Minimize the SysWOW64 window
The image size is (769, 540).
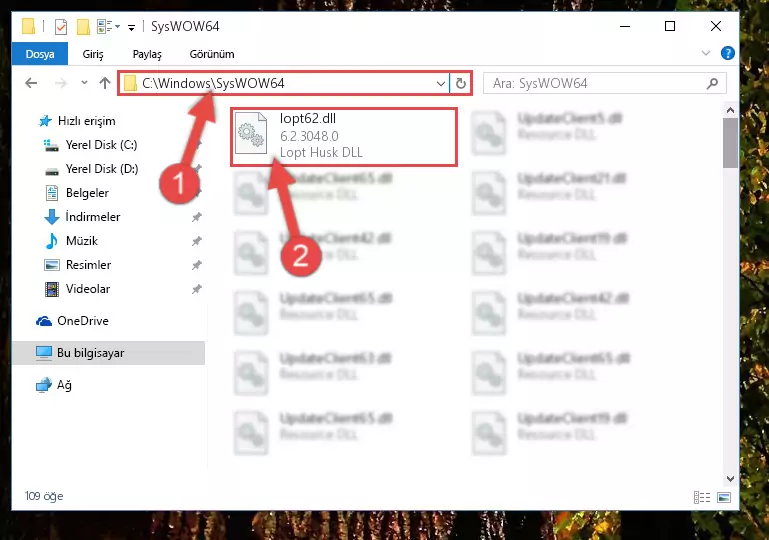[625, 26]
